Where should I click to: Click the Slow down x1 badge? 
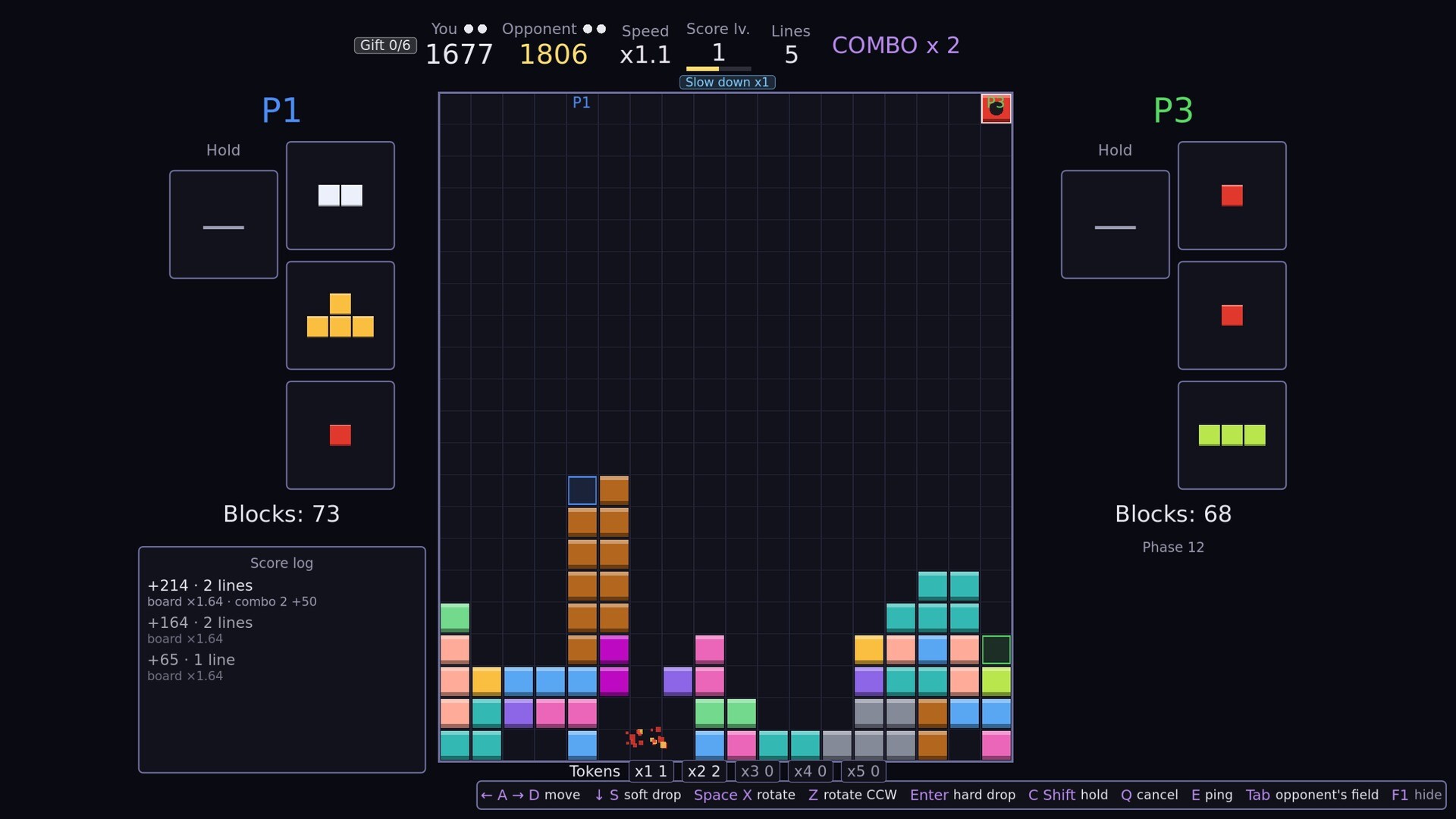pos(727,82)
